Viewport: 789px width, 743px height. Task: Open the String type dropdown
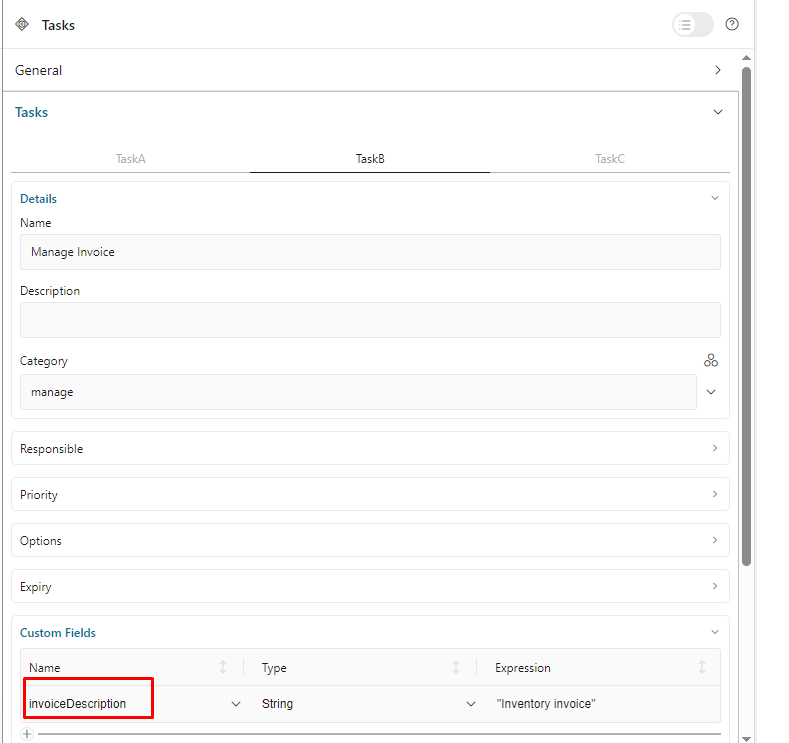pyautogui.click(x=471, y=704)
